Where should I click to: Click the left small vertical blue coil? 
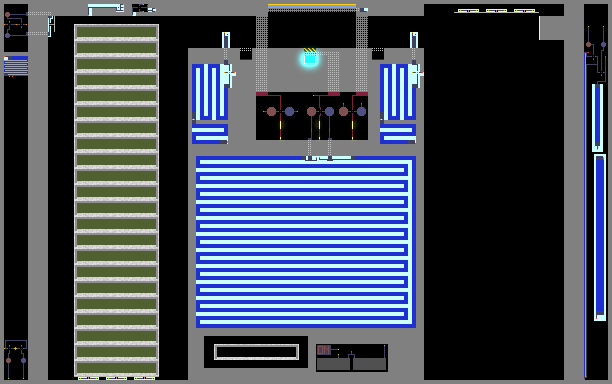tap(210, 92)
